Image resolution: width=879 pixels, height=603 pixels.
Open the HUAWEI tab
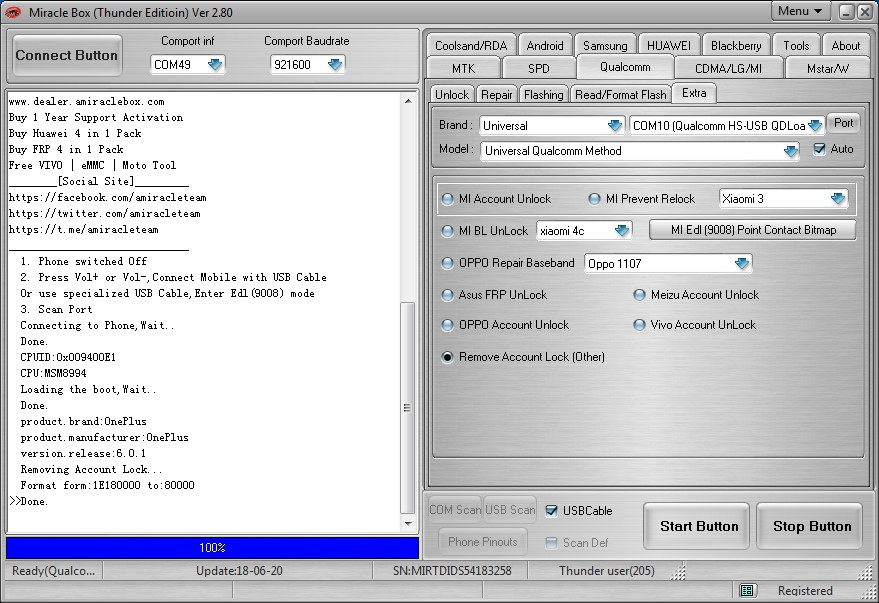[x=669, y=45]
